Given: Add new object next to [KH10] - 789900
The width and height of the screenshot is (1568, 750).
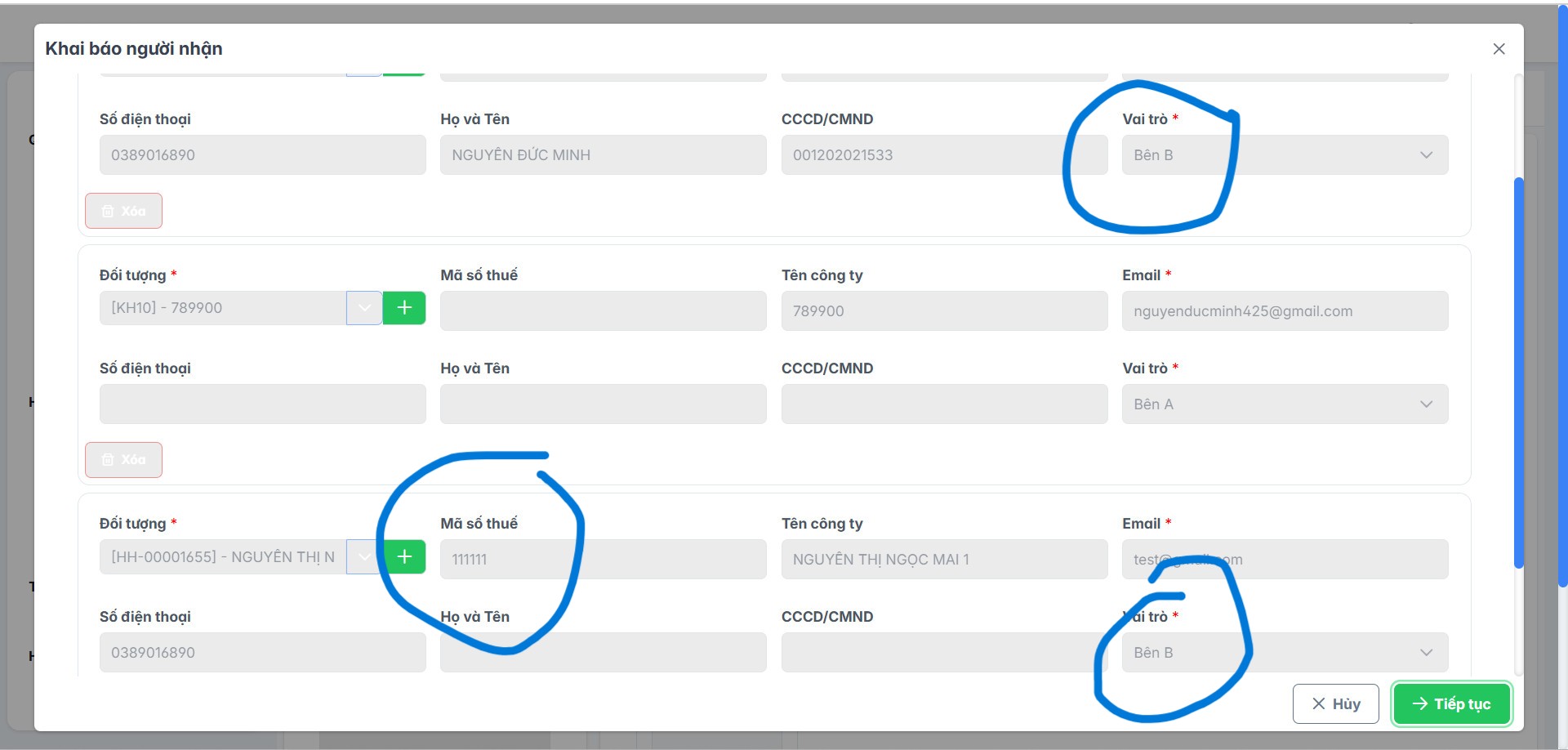Looking at the screenshot, I should tap(404, 308).
